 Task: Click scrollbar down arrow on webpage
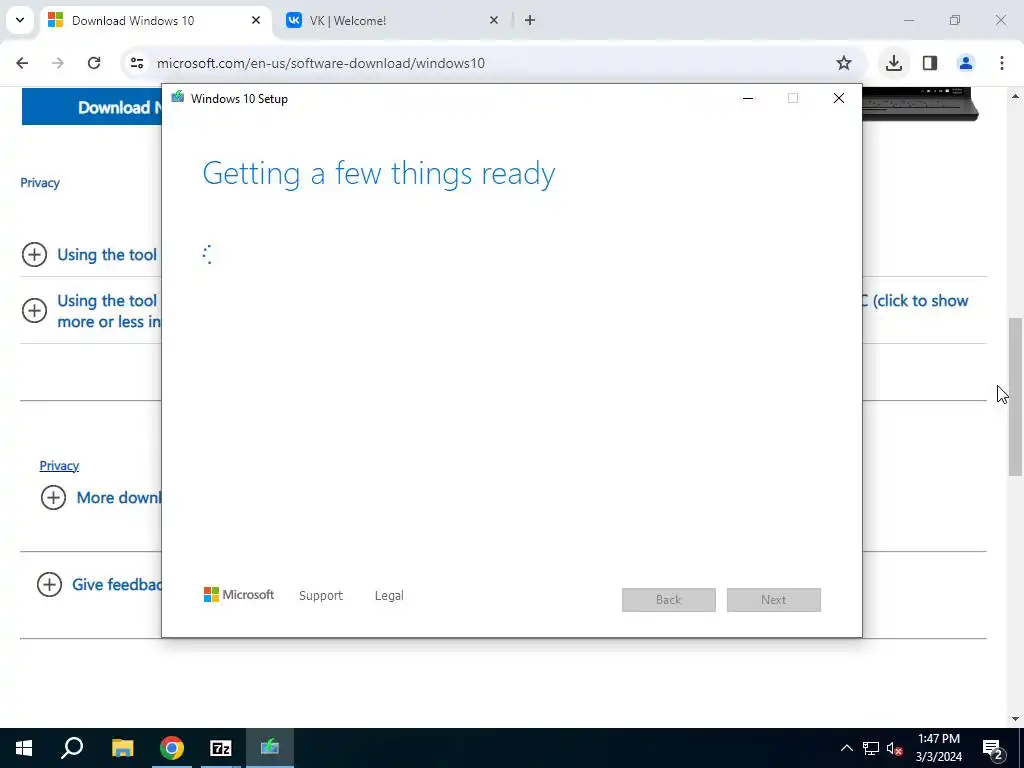pyautogui.click(x=1015, y=719)
